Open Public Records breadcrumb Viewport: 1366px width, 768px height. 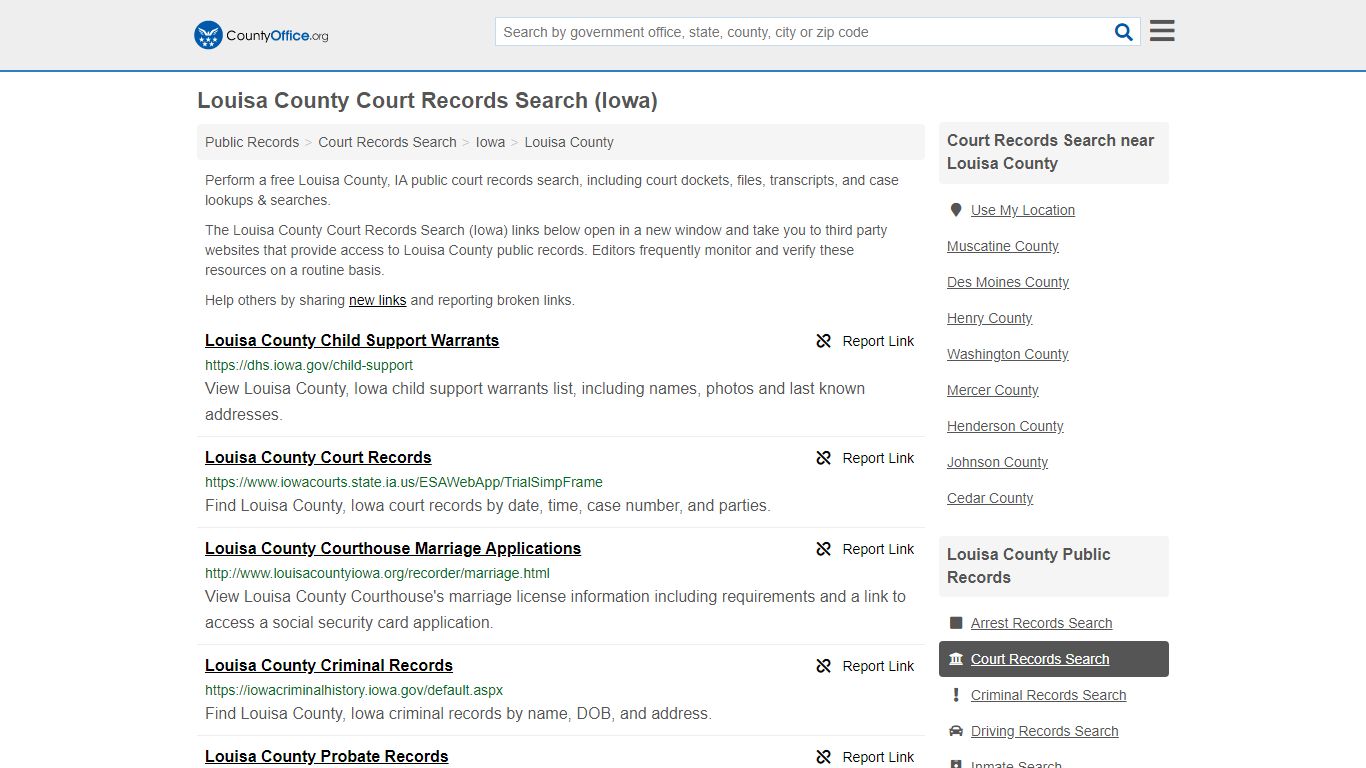(252, 142)
